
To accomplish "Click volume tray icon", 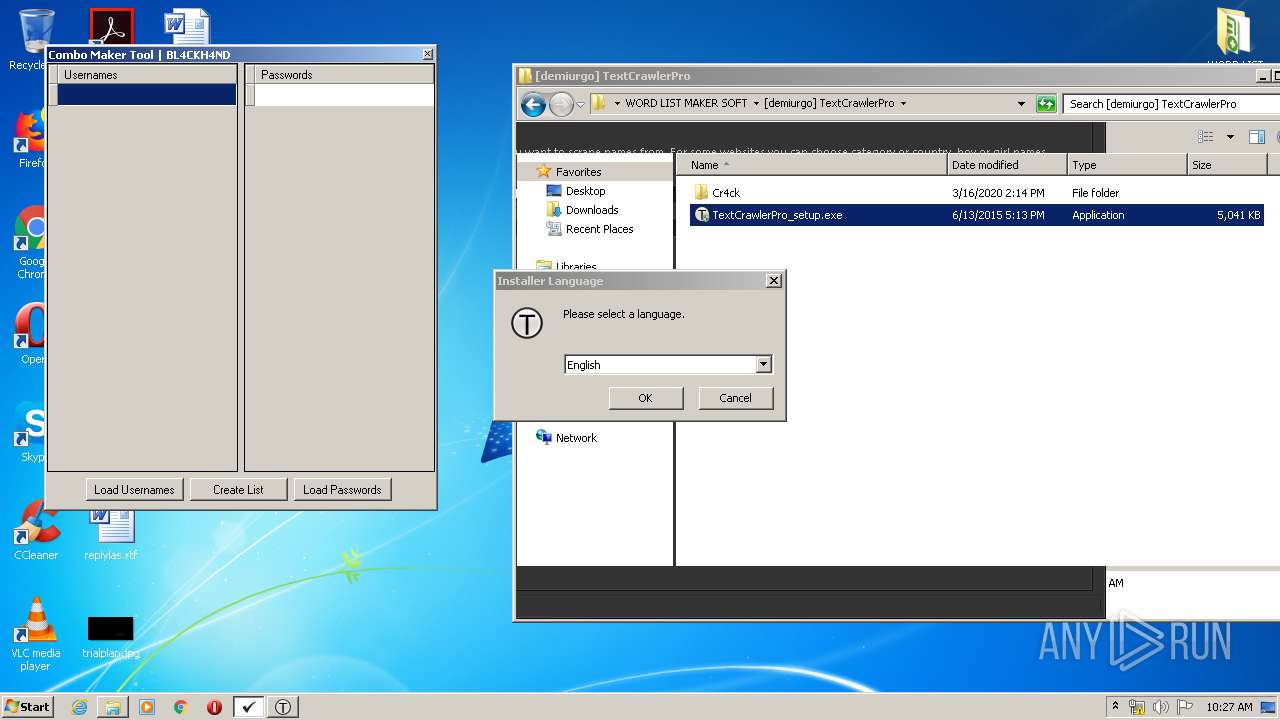I will point(1162,707).
